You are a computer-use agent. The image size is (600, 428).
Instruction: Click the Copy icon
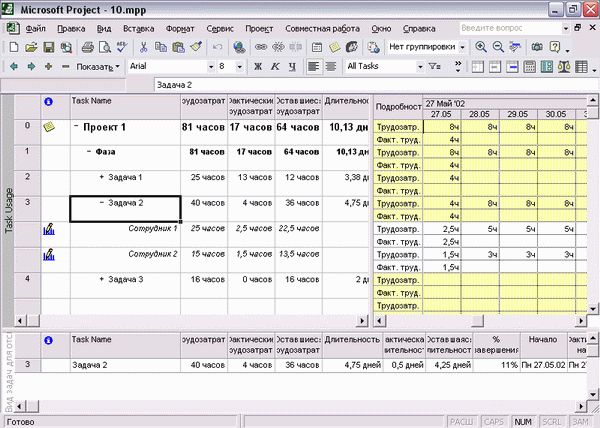161,47
